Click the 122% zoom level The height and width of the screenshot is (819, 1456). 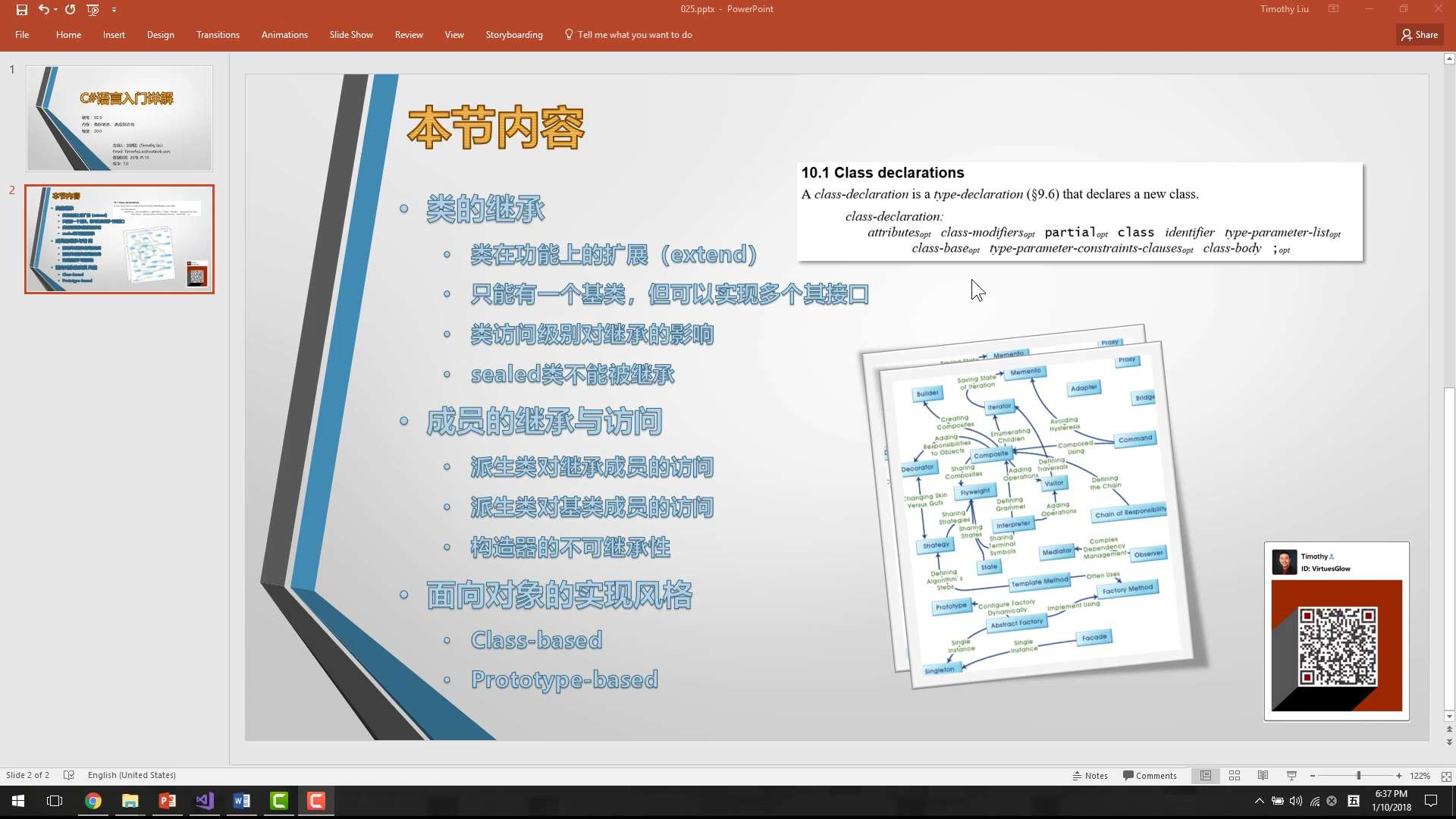coord(1420,776)
